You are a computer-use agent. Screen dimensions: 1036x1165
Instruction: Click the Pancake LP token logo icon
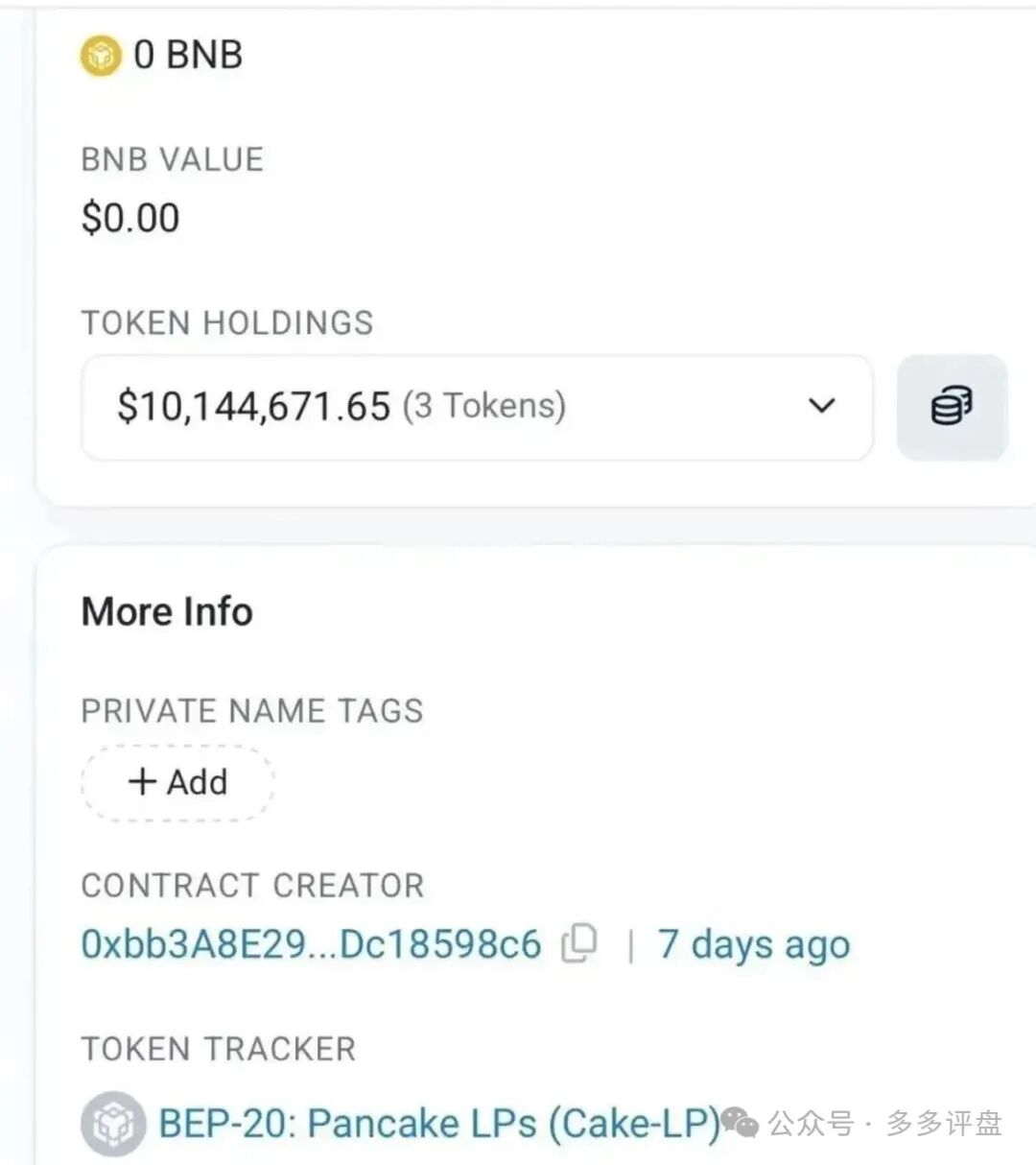click(x=113, y=1124)
